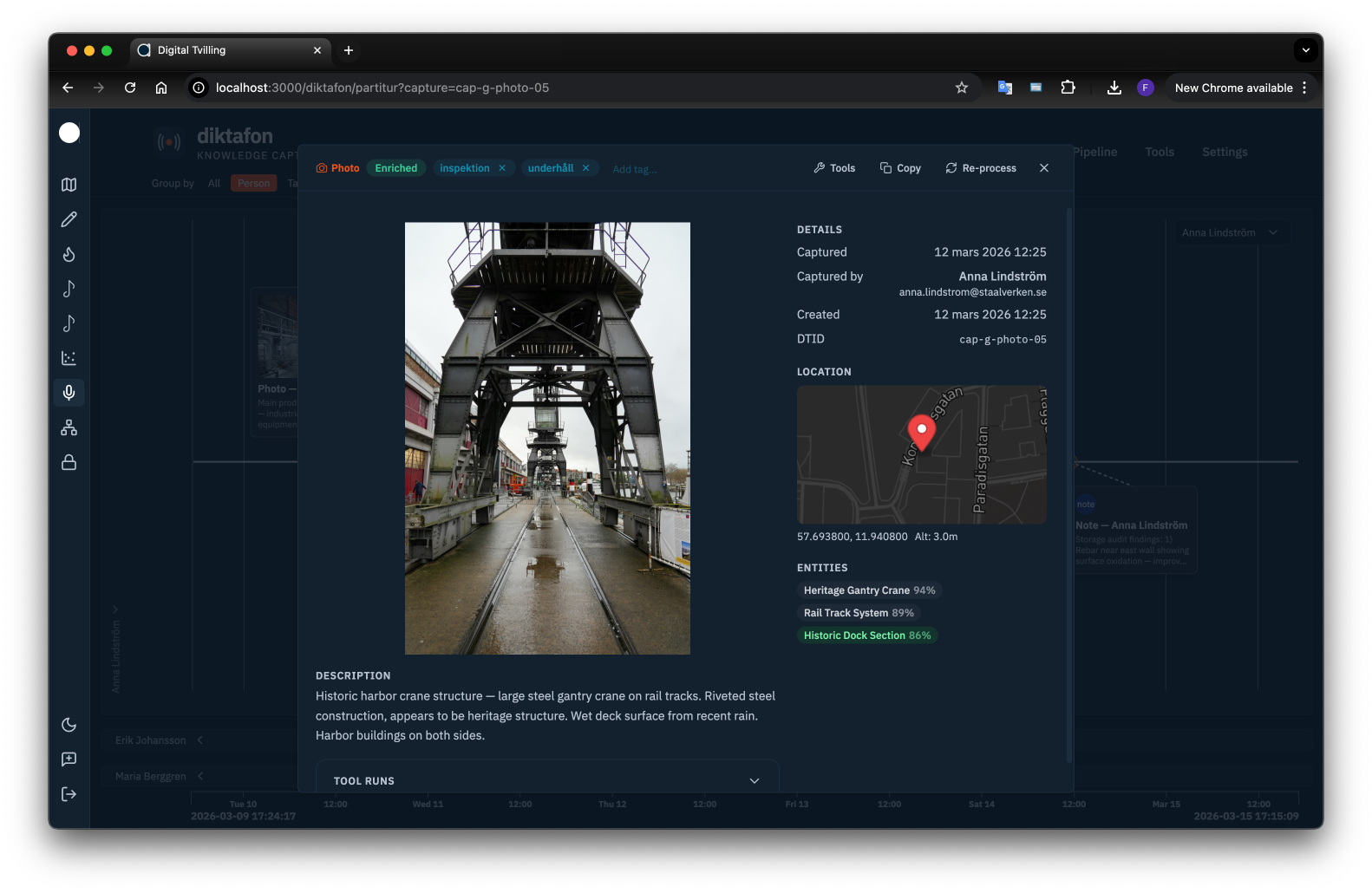The image size is (1372, 893).
Task: Open the network hierarchy sidebar icon
Action: coord(69,427)
